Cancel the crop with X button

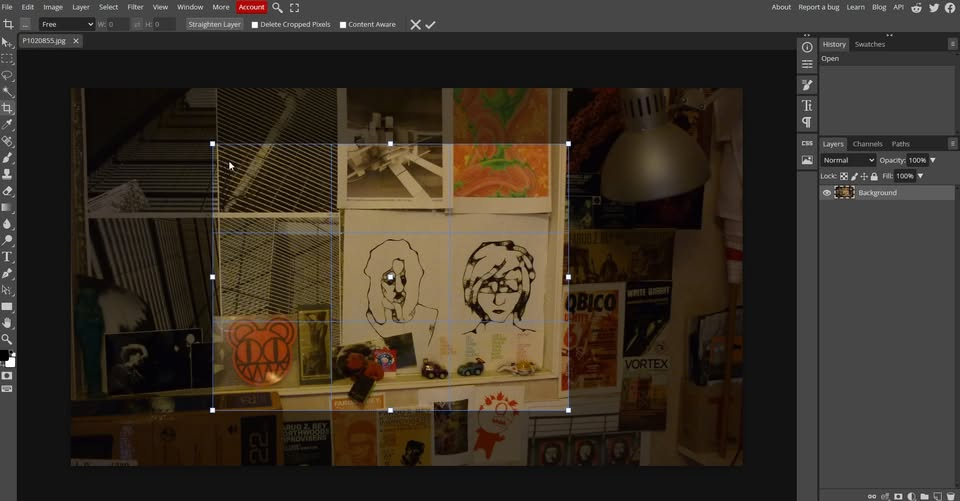click(415, 24)
